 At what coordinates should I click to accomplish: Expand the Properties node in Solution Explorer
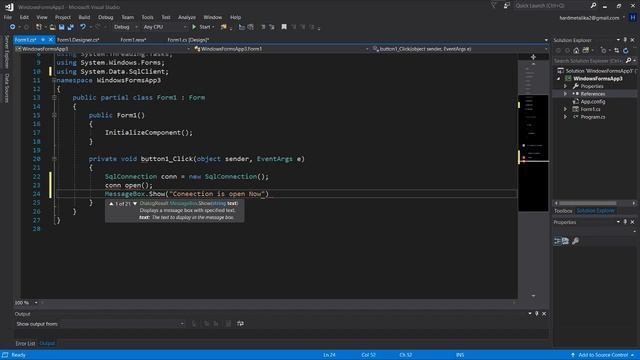point(565,87)
